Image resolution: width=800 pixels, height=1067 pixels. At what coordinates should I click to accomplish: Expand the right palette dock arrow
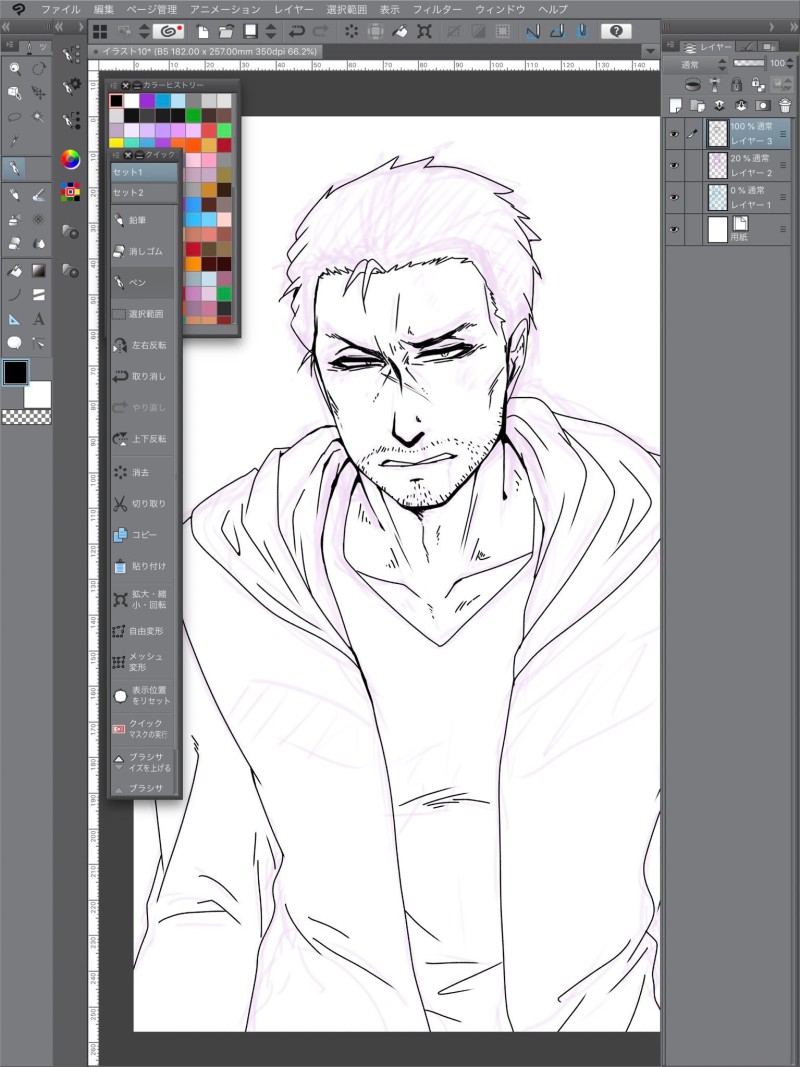click(x=772, y=27)
